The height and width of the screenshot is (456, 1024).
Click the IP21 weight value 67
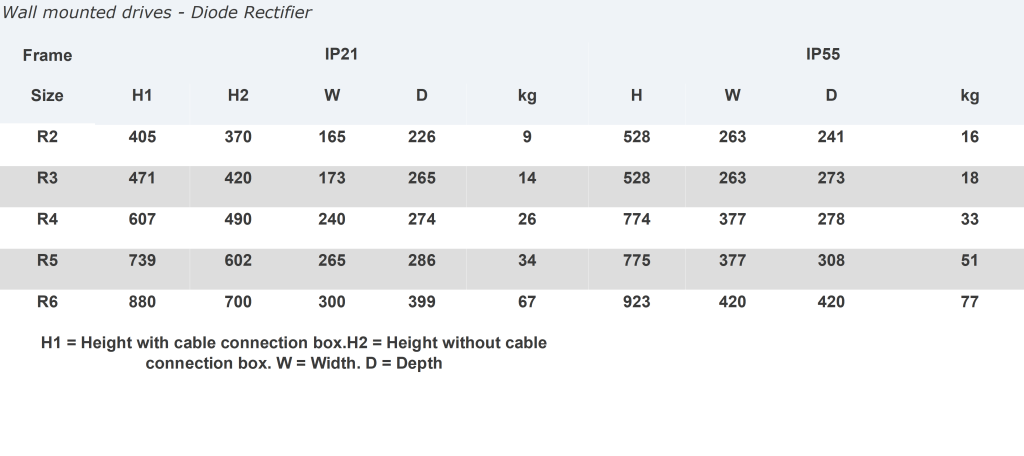pos(527,302)
